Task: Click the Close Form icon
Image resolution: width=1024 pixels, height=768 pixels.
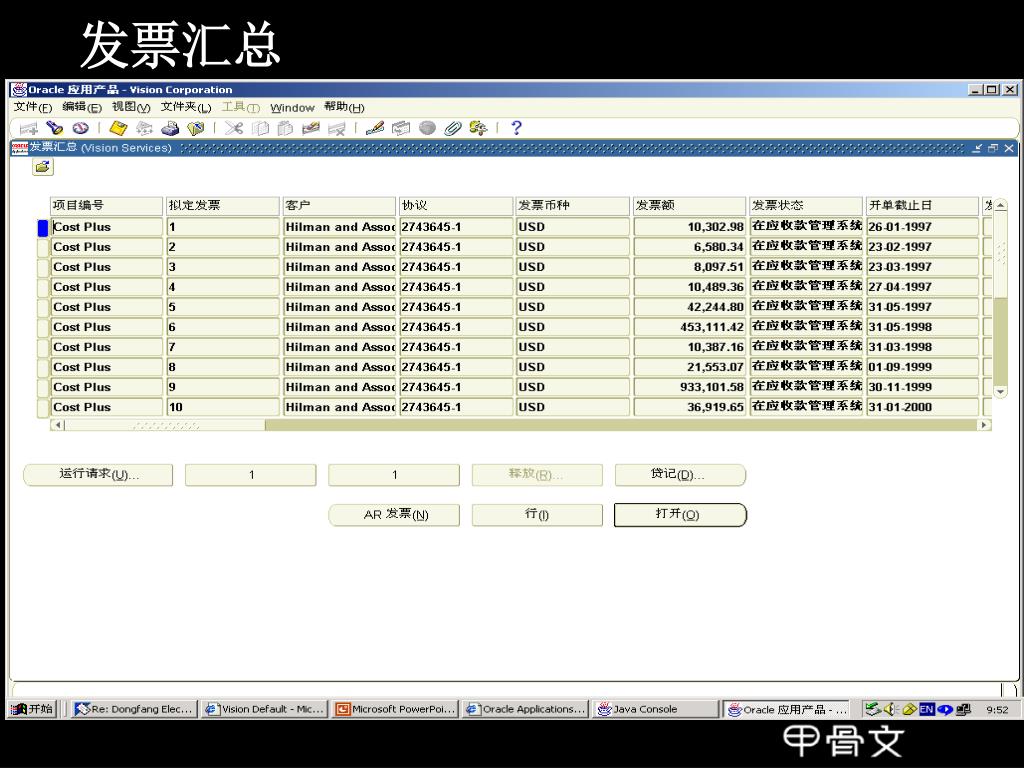Action: (195, 128)
